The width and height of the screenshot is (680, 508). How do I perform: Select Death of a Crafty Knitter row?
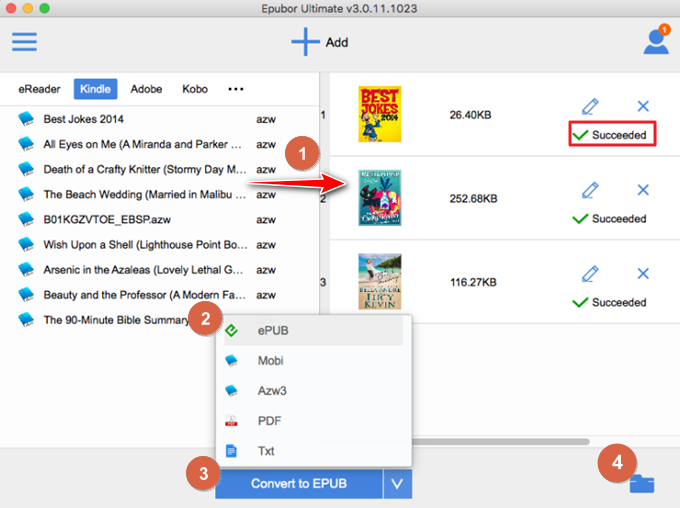coord(160,169)
